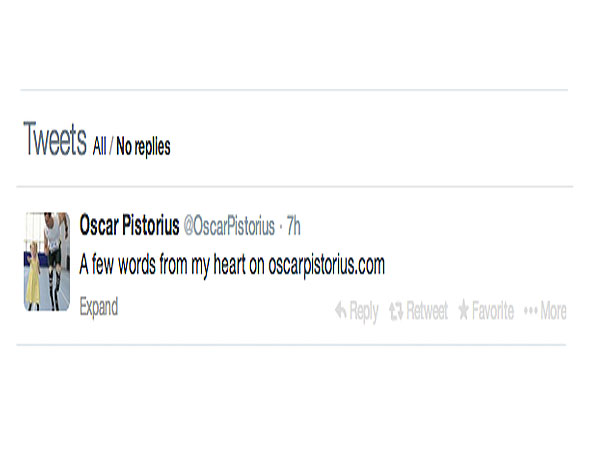Image resolution: width=600 pixels, height=450 pixels.
Task: Click the More text label
Action: pos(553,310)
